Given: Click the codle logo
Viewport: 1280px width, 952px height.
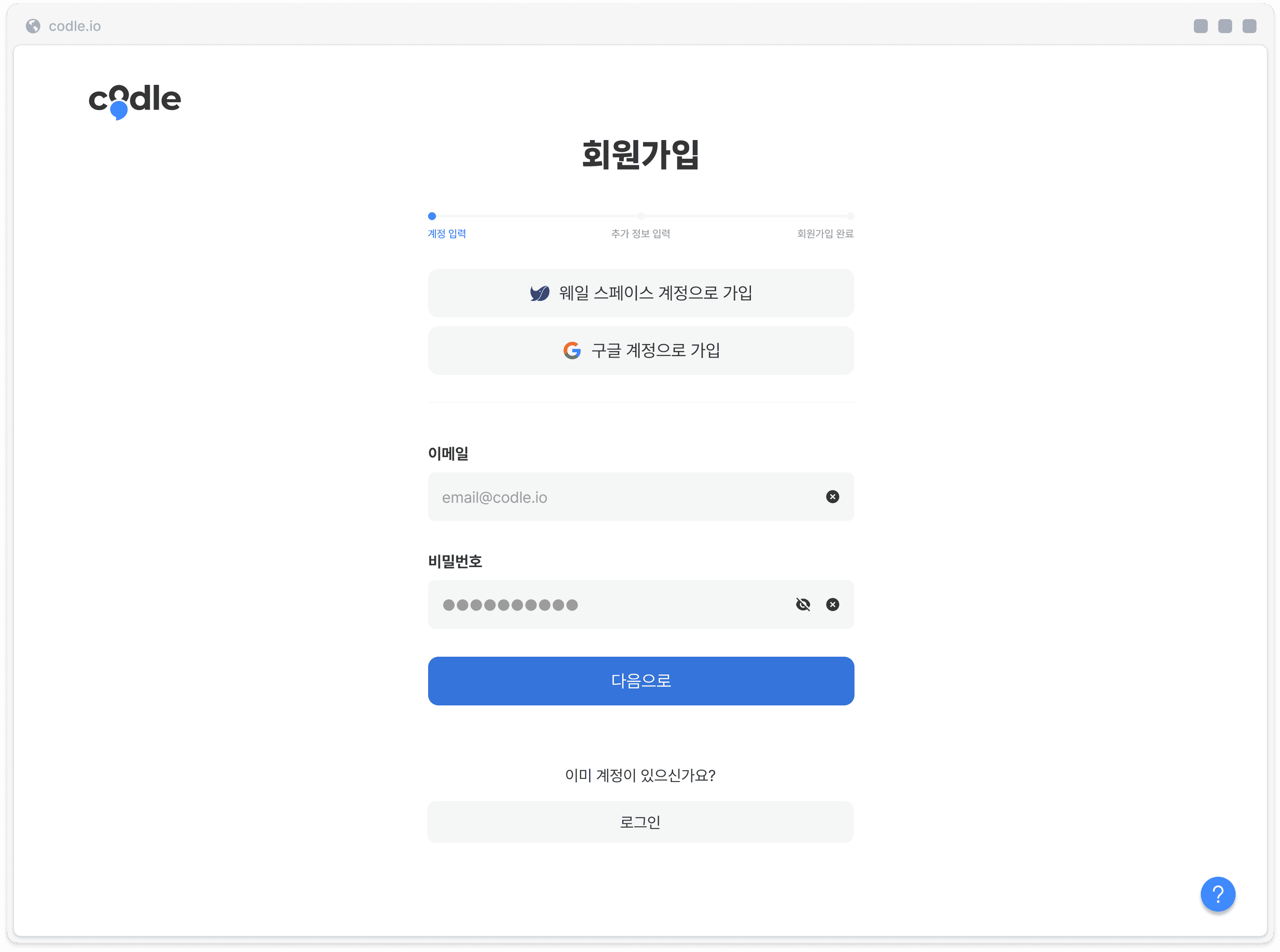Looking at the screenshot, I should click(134, 101).
